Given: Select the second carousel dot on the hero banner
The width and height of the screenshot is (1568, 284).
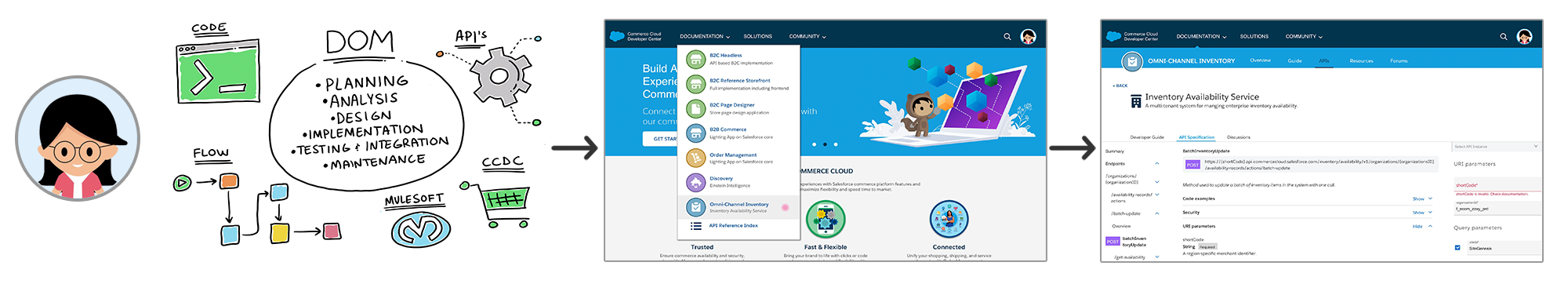Looking at the screenshot, I should coord(825,144).
